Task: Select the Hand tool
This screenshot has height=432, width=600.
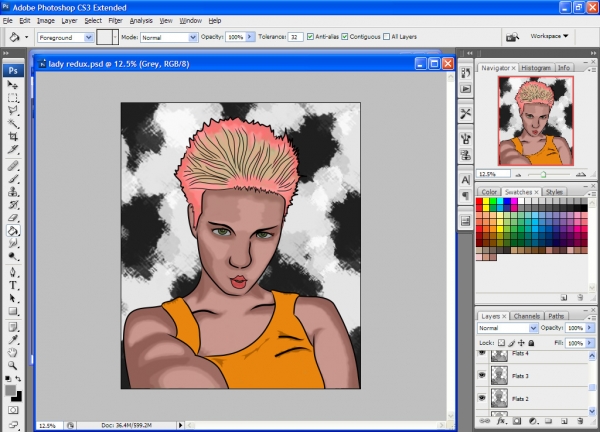Action: click(13, 352)
